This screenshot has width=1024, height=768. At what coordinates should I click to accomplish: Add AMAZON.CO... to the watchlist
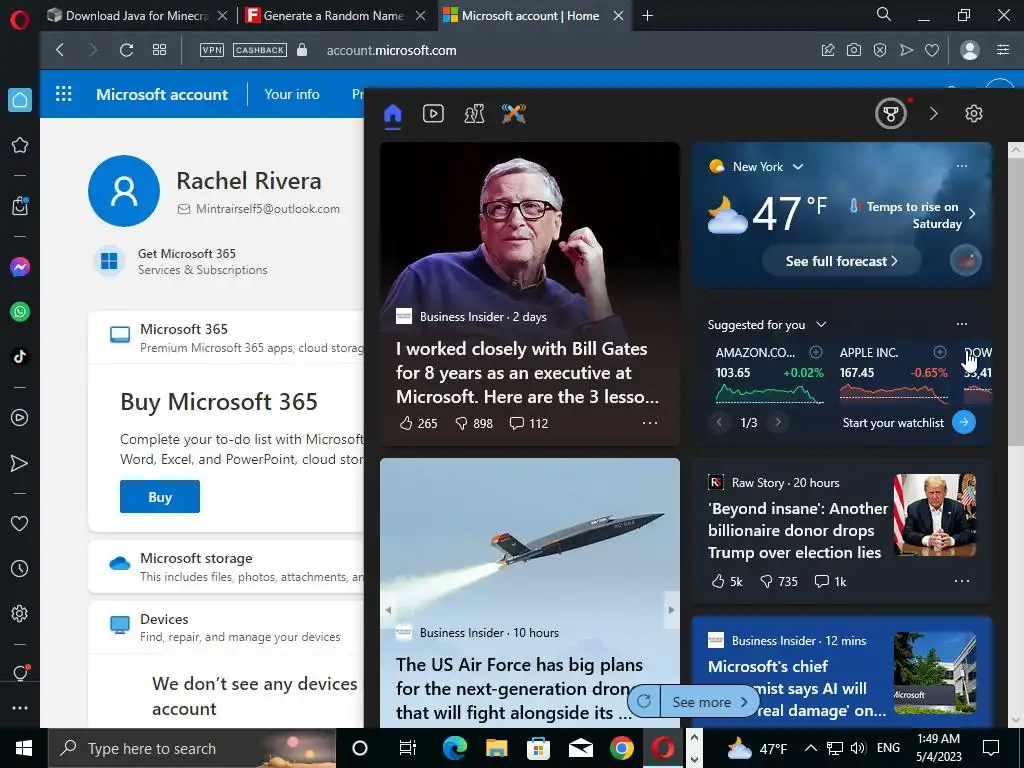tap(816, 353)
